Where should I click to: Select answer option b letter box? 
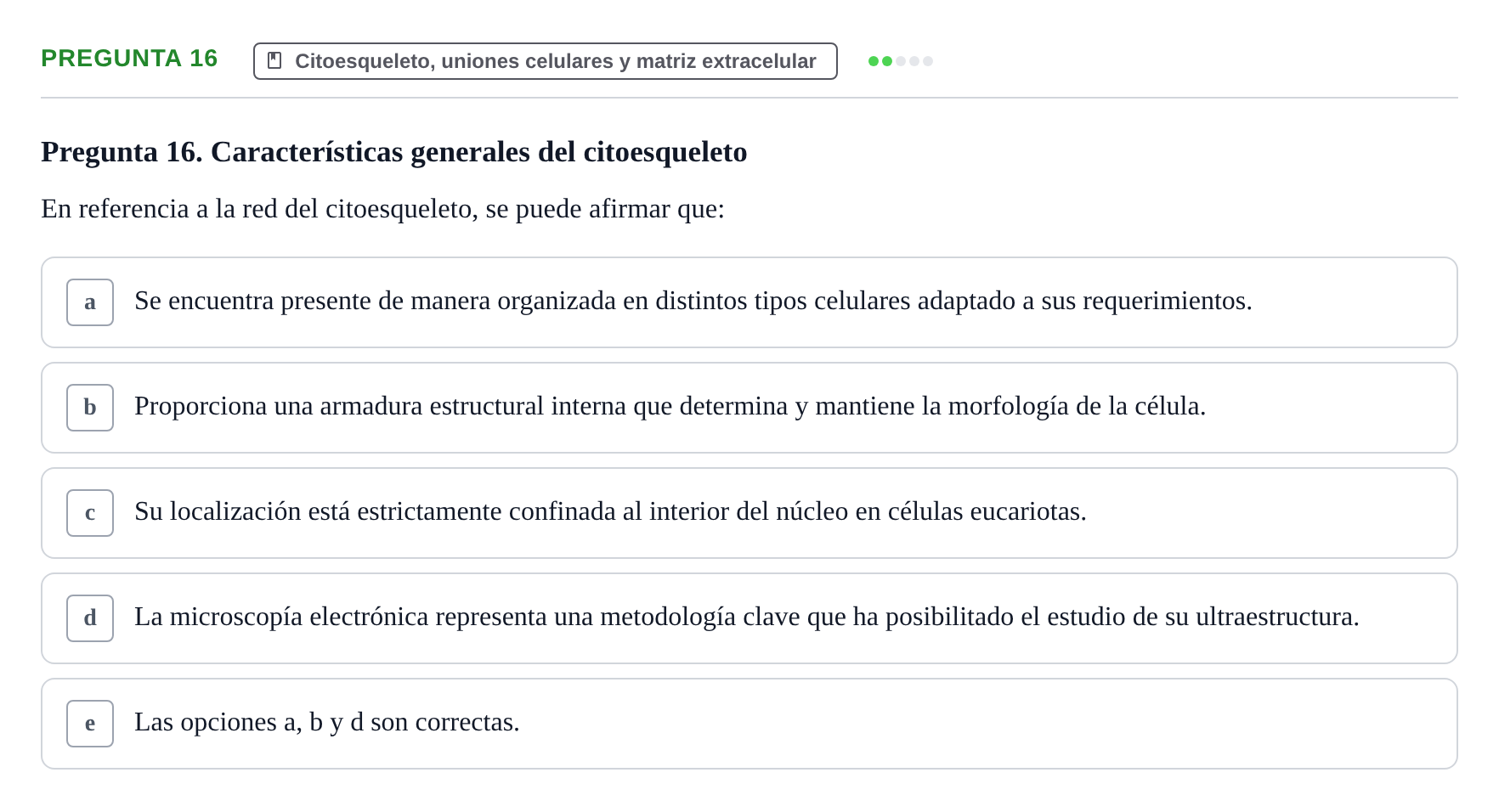pos(90,408)
